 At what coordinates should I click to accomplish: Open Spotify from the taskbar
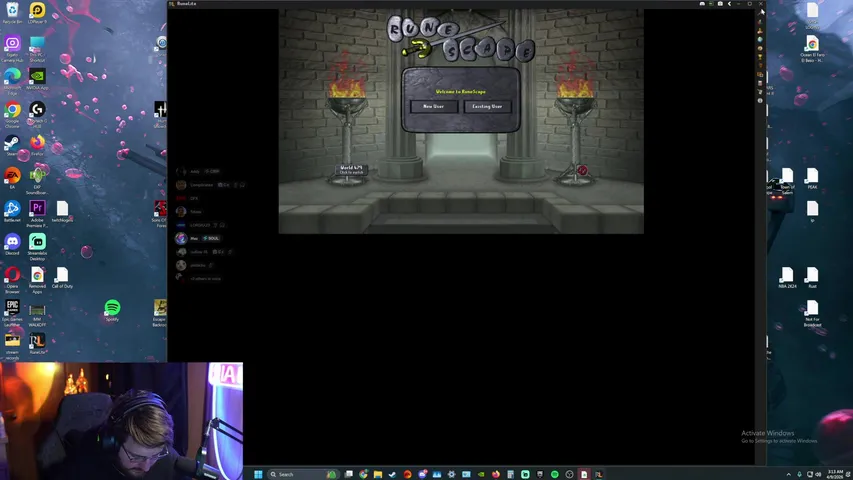(x=554, y=474)
